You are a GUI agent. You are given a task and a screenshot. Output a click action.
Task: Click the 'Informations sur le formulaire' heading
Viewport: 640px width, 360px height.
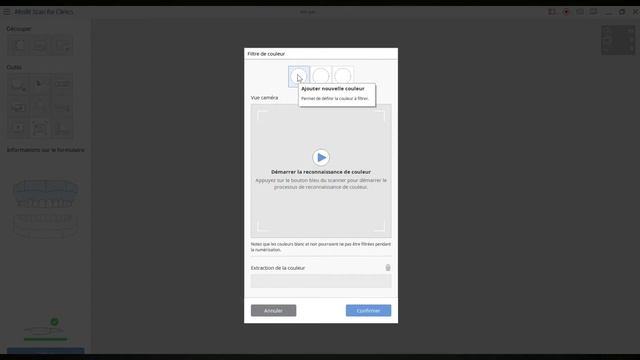[45, 150]
